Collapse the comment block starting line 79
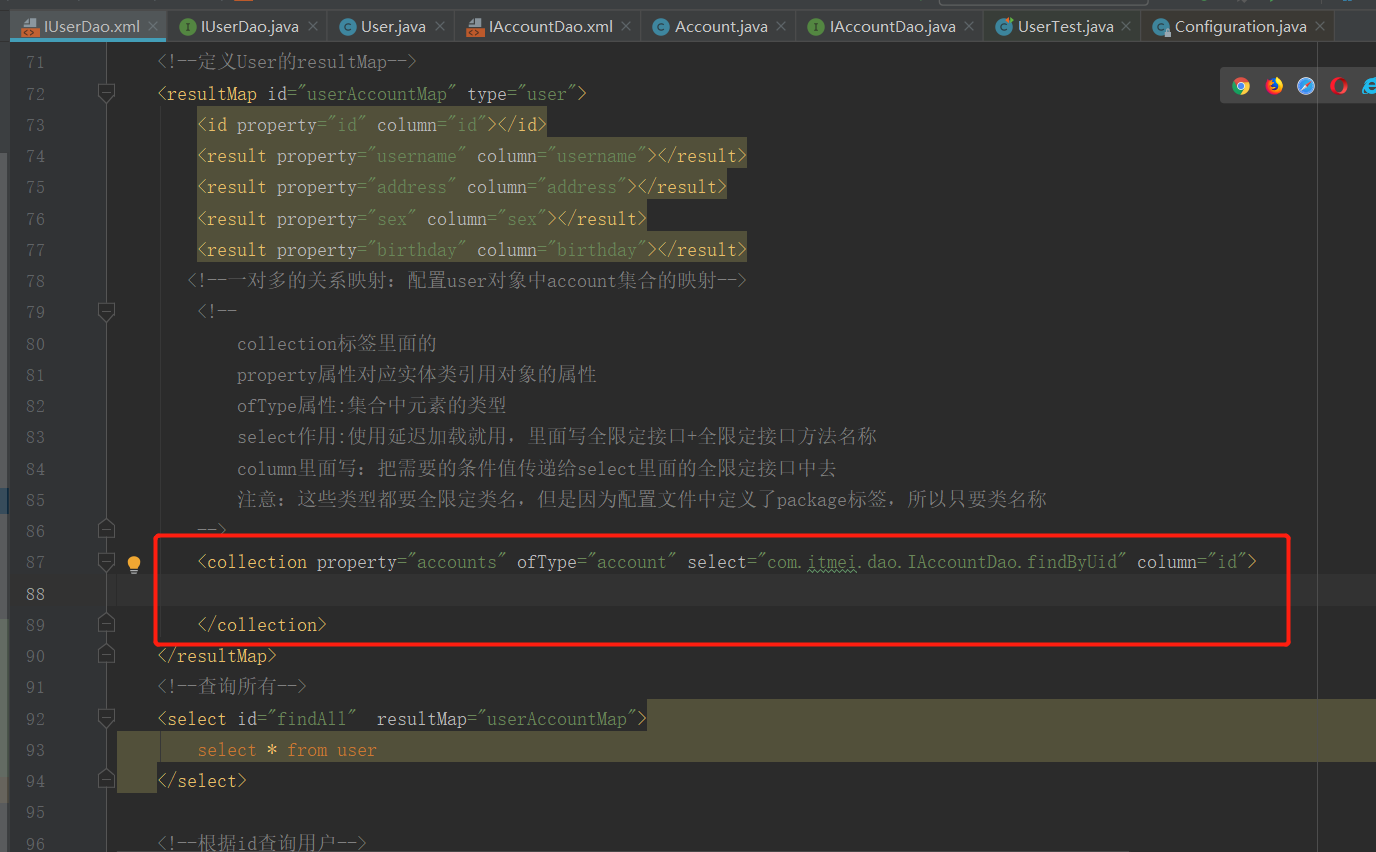1376x852 pixels. tap(106, 312)
